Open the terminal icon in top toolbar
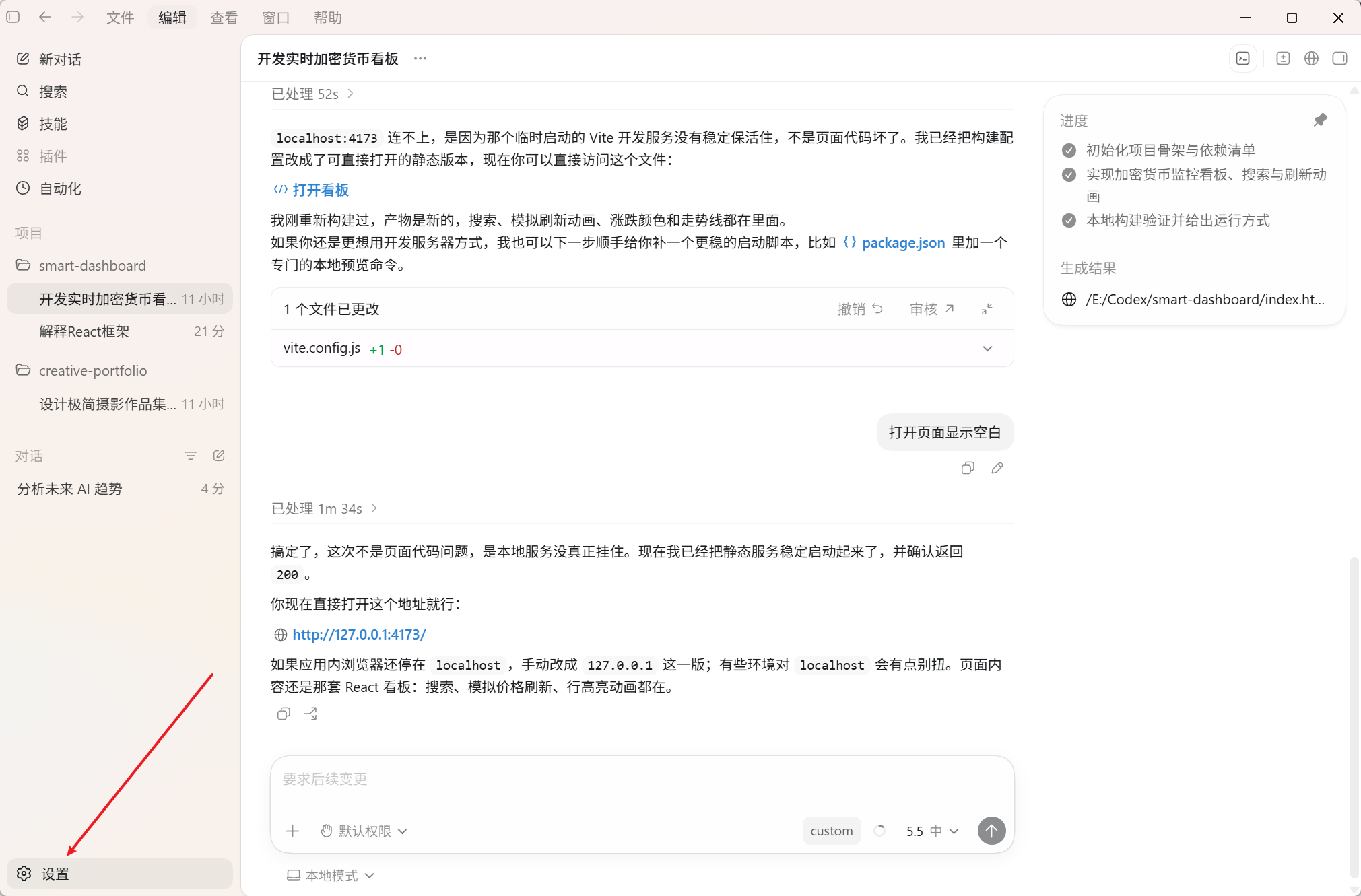The height and width of the screenshot is (896, 1361). pyautogui.click(x=1243, y=59)
